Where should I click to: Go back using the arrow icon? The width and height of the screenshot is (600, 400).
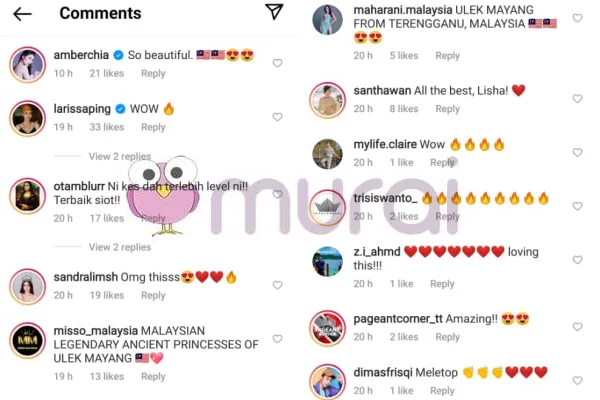tap(22, 14)
